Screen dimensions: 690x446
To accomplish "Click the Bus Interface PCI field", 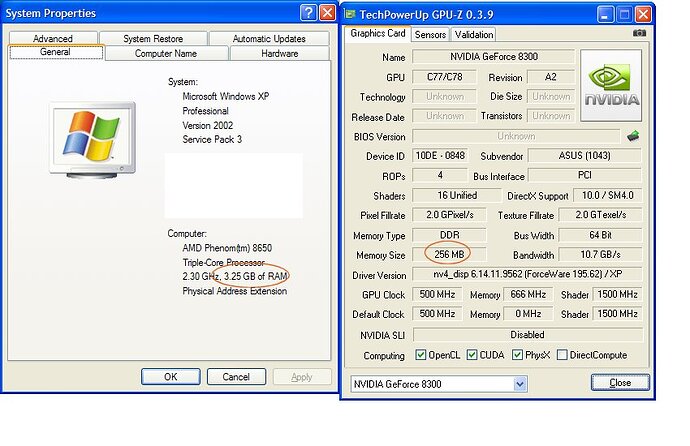I will [x=584, y=175].
